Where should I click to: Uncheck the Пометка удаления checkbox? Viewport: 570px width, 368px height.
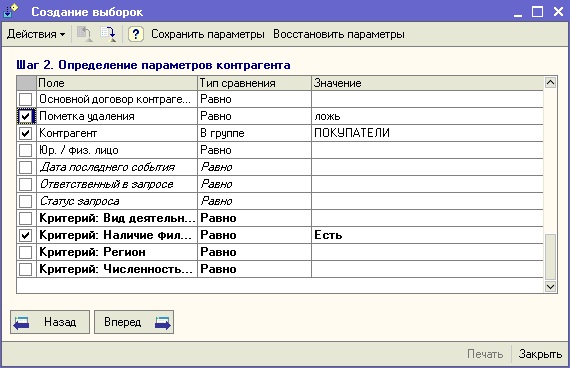click(x=25, y=116)
